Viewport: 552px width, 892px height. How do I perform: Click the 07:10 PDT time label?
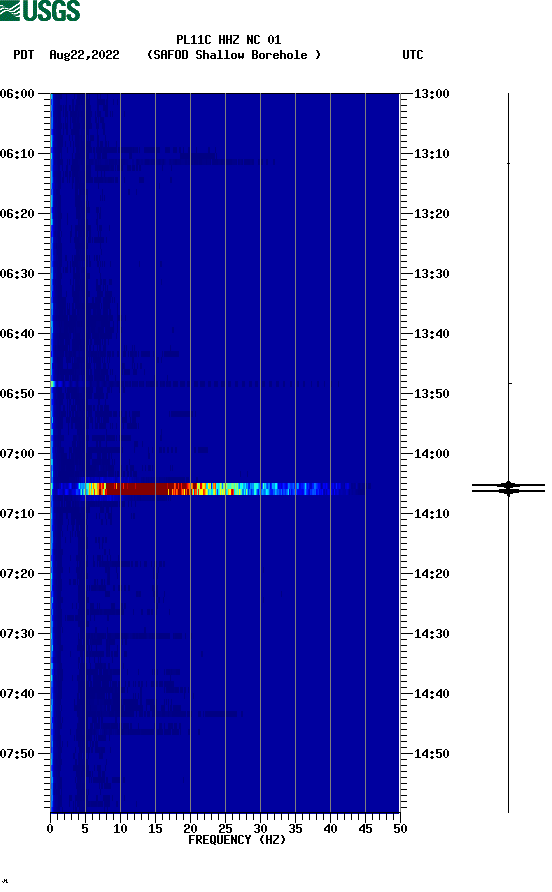[x=18, y=514]
